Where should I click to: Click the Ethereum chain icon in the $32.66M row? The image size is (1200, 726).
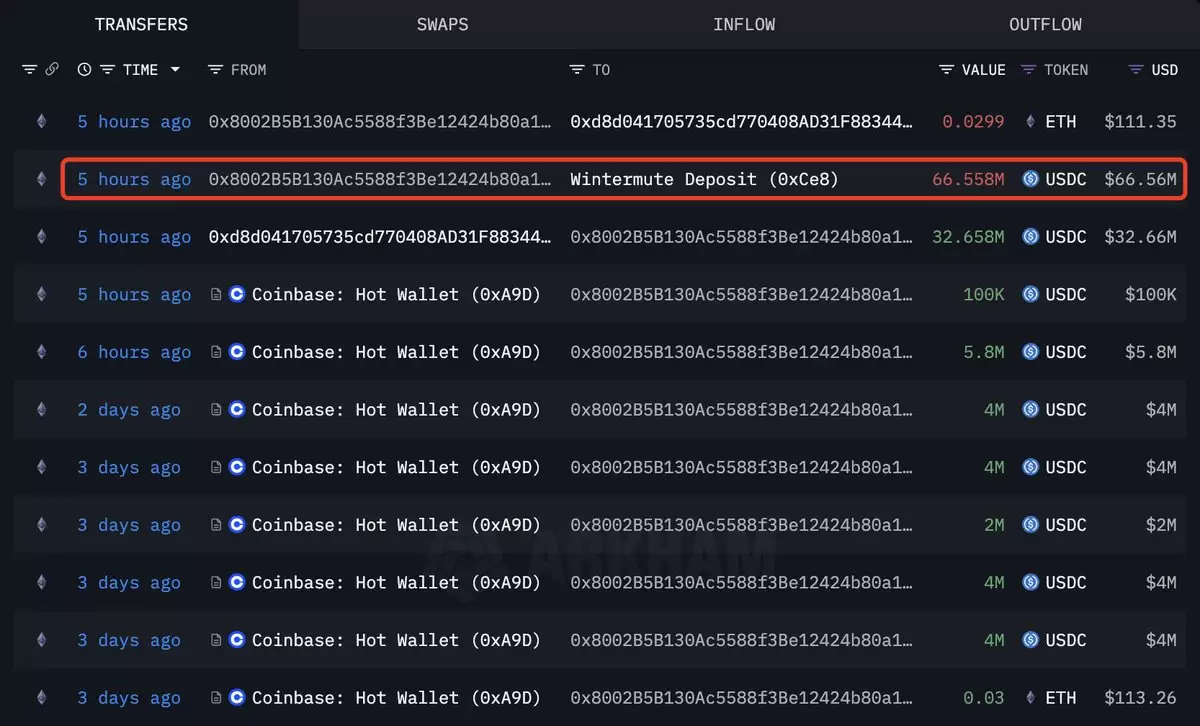pos(41,237)
